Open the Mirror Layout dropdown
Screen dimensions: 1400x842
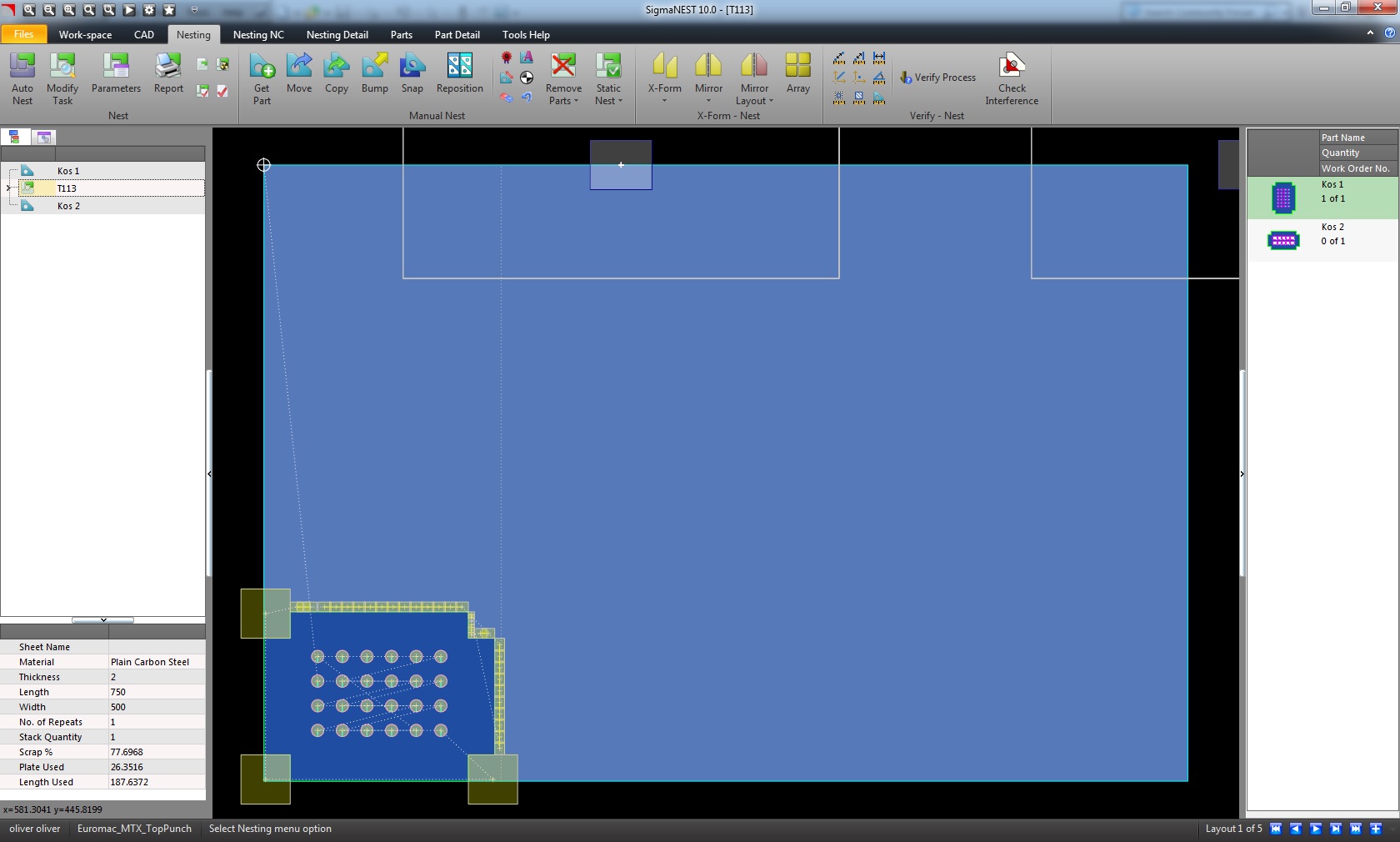pyautogui.click(x=754, y=101)
